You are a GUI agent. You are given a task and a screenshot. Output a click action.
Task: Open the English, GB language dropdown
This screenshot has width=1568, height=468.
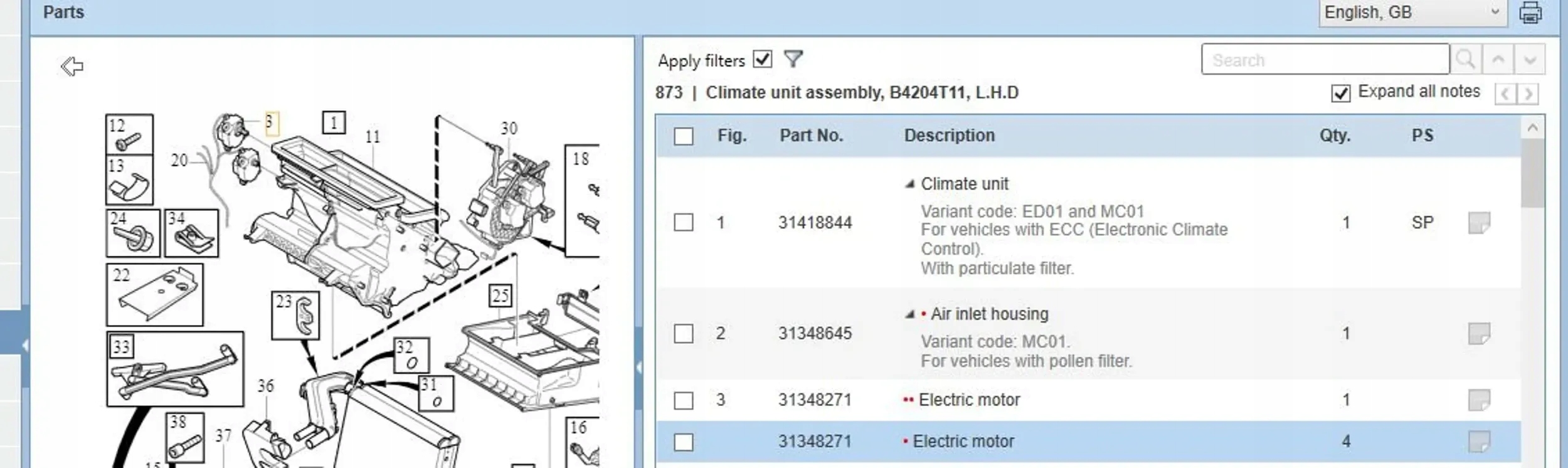[x=1412, y=13]
